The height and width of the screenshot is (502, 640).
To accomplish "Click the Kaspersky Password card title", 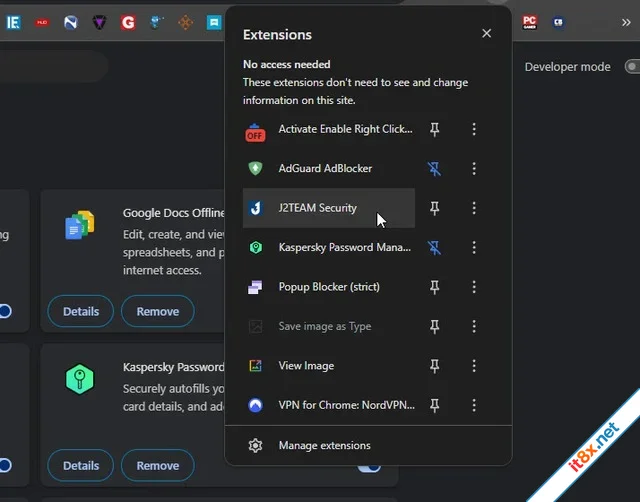I will pyautogui.click(x=173, y=367).
